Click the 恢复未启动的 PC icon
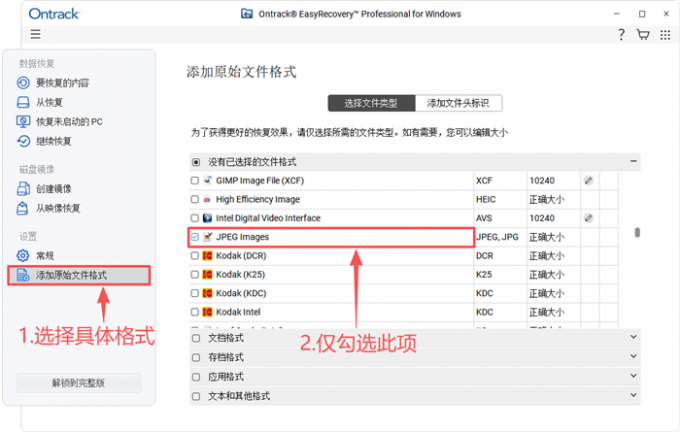Screen dimensions: 680x432 click(x=23, y=121)
